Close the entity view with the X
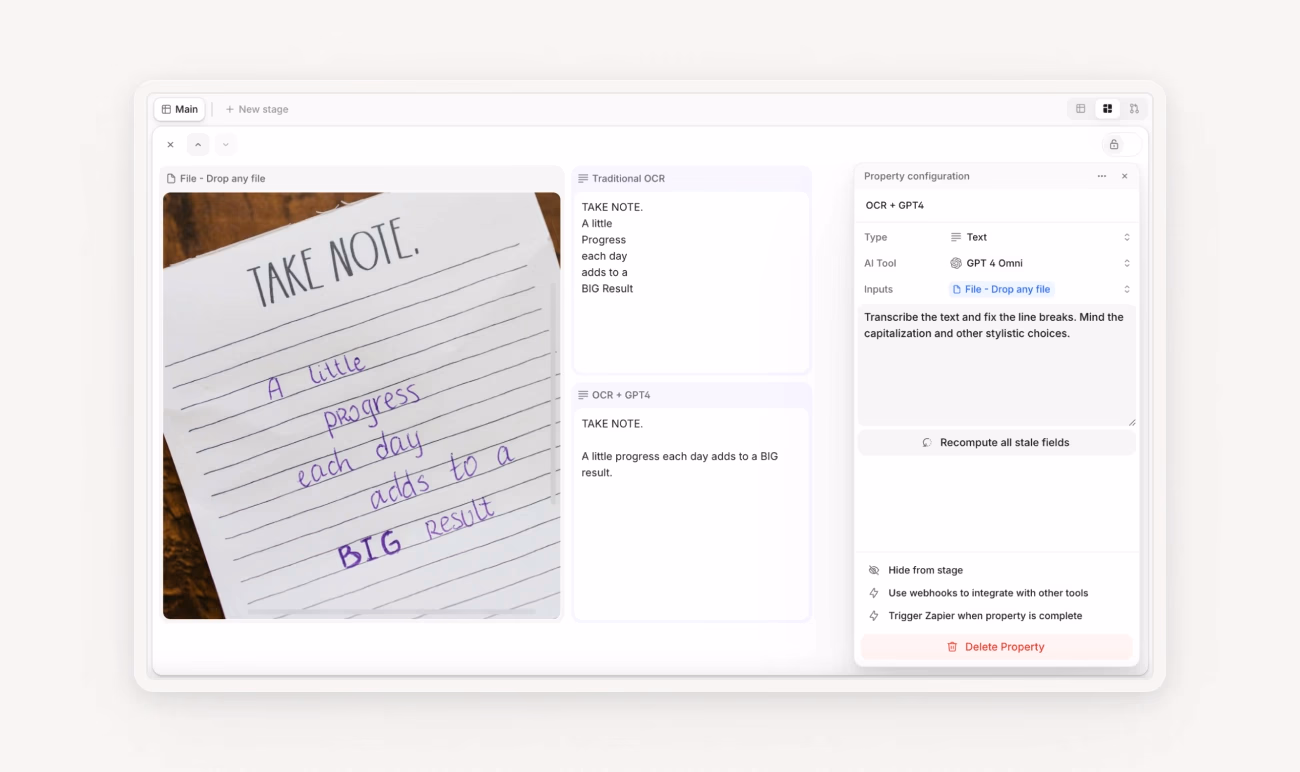Screen dimensions: 1300x772 point(170,144)
